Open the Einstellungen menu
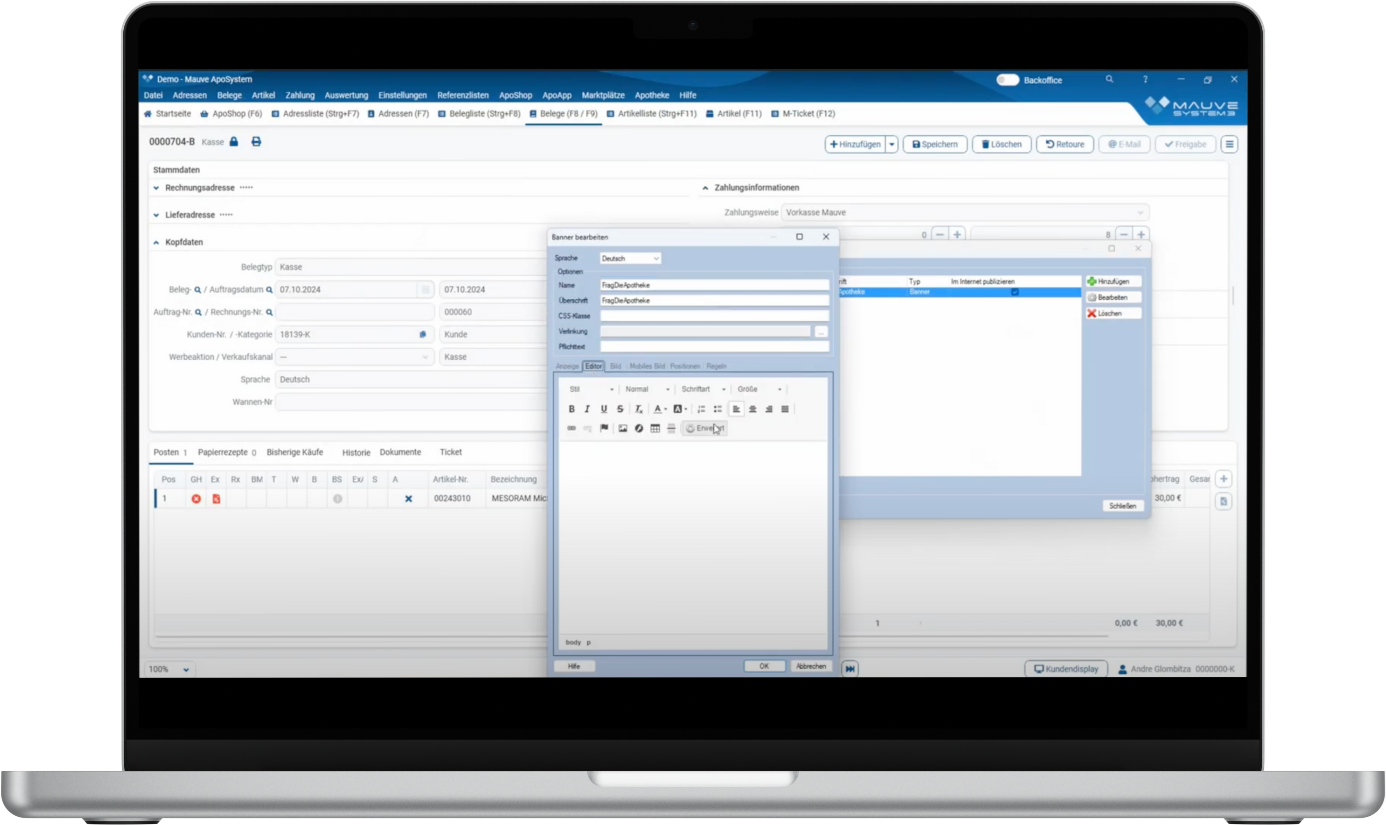This screenshot has height=825, width=1386. [x=402, y=95]
